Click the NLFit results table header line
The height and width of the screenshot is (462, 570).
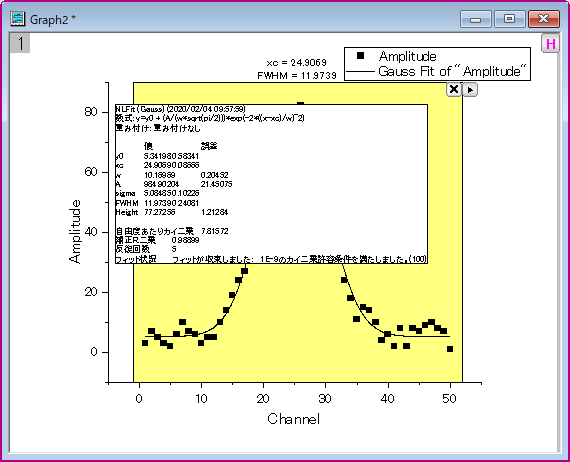pyautogui.click(x=180, y=109)
